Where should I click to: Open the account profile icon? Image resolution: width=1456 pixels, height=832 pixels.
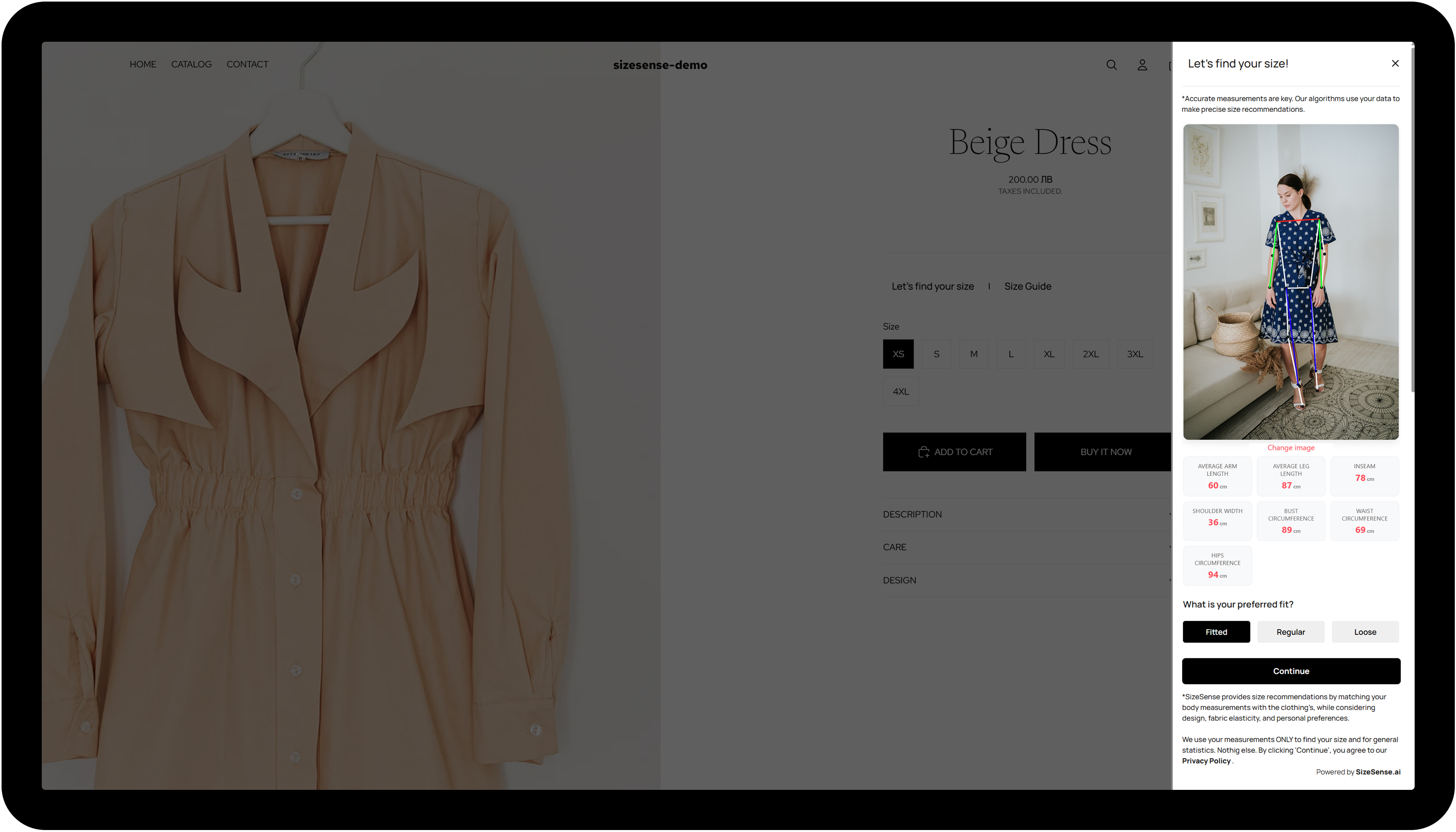[1142, 65]
